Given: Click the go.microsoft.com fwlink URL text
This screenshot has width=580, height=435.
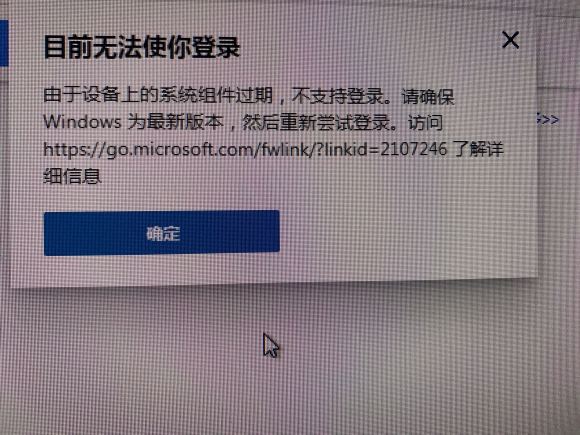Looking at the screenshot, I should pyautogui.click(x=245, y=149).
